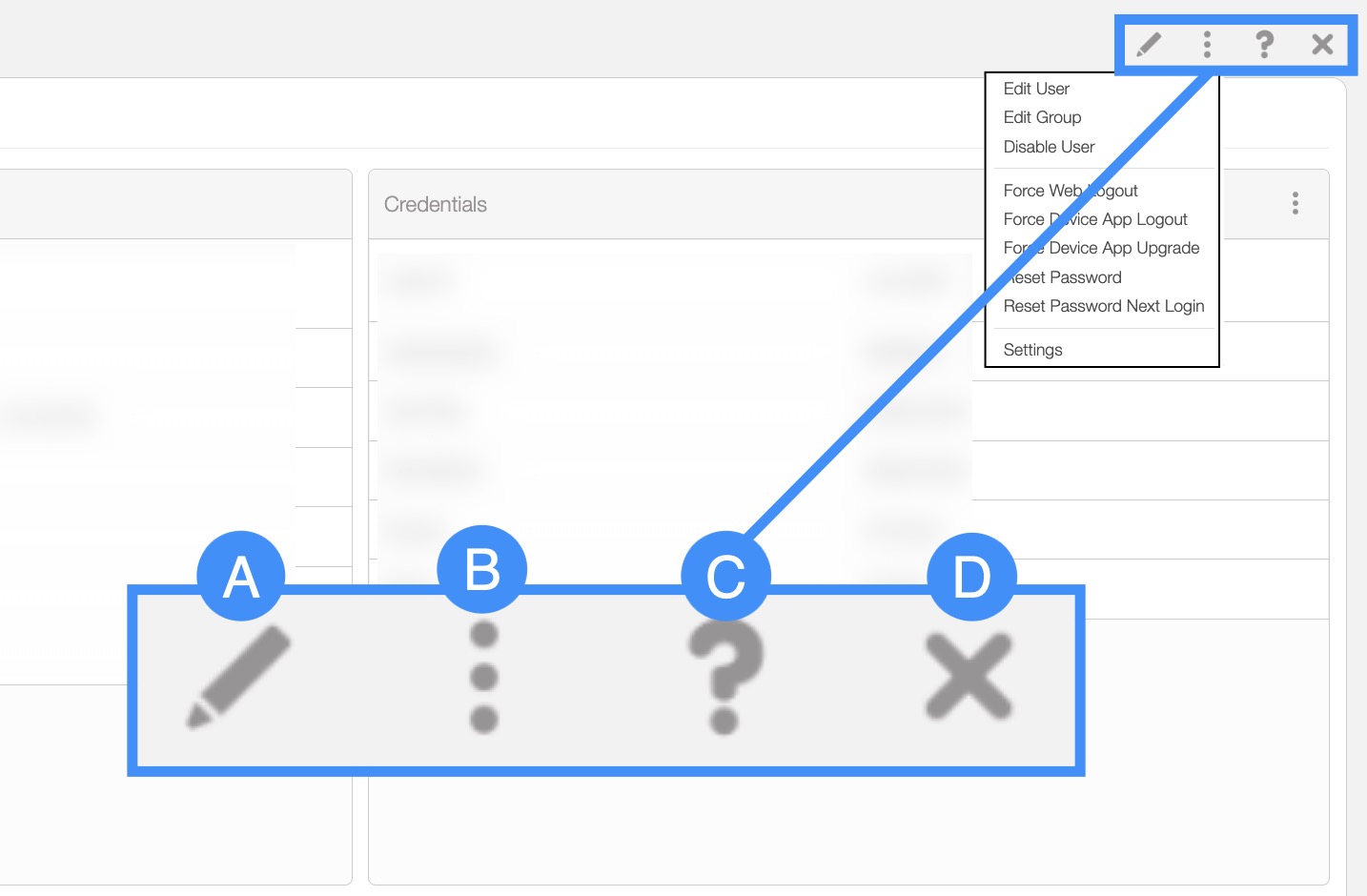The image size is (1367, 896).
Task: Click the Reset Password menu item
Action: tap(1063, 277)
